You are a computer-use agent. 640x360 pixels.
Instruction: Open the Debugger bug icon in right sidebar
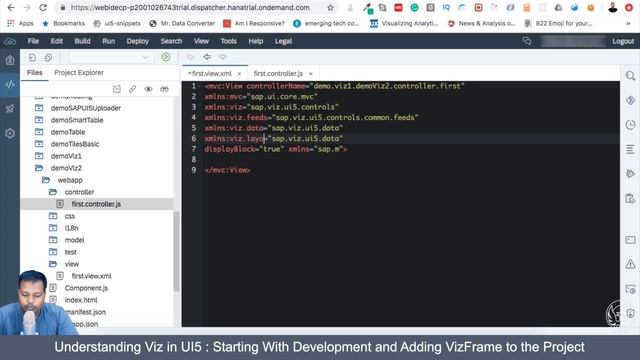[630, 174]
